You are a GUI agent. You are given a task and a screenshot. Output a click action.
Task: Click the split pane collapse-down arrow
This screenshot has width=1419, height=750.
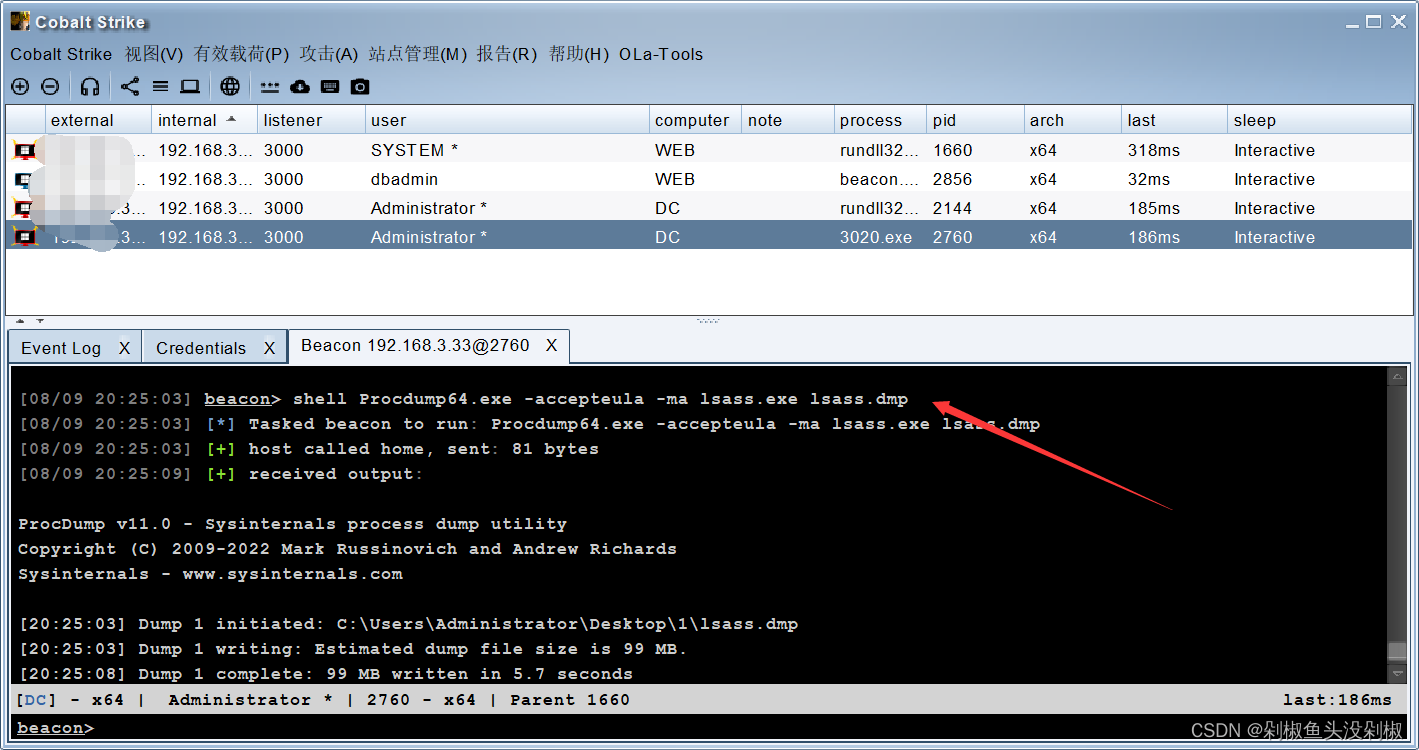40,321
